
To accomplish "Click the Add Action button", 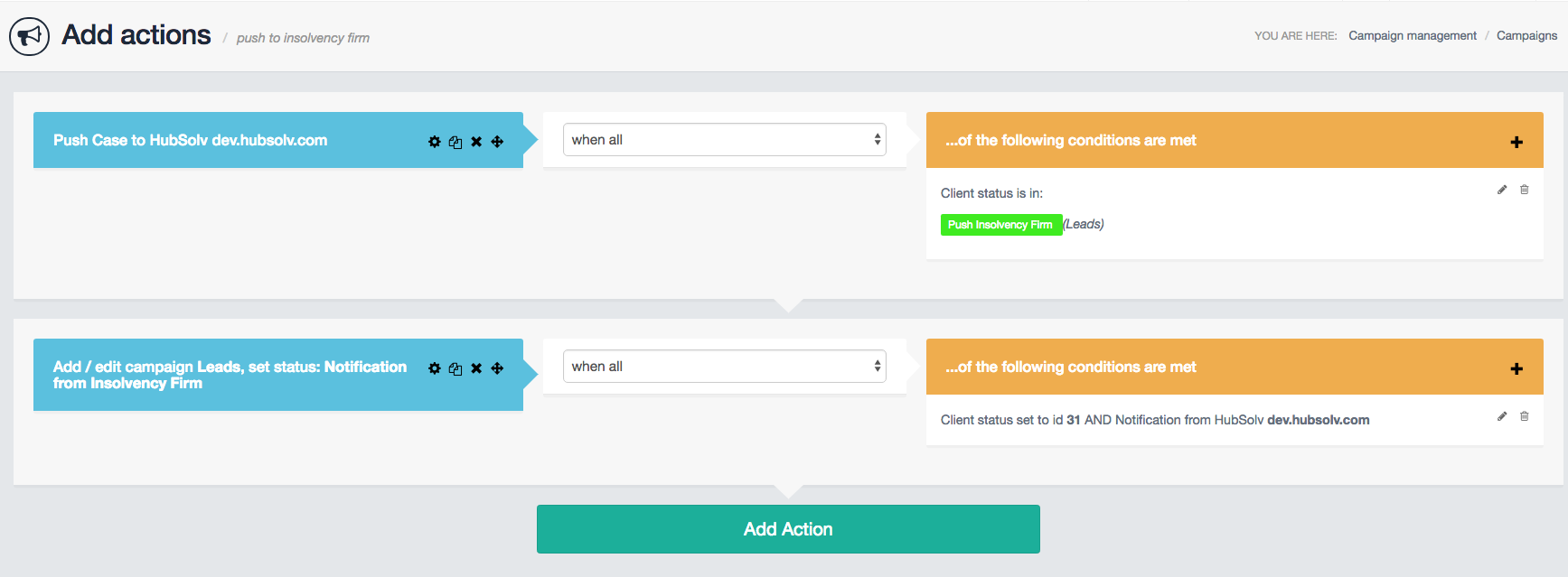I will tap(788, 529).
